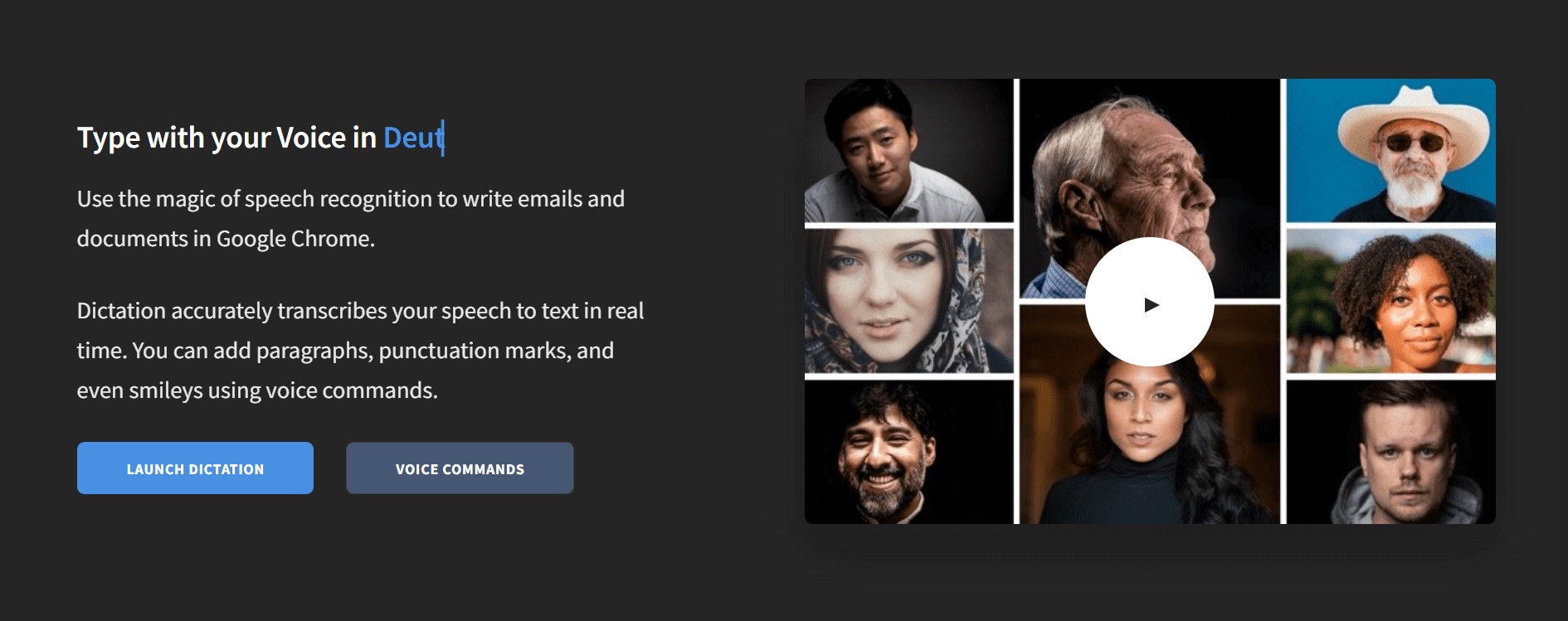
Task: Click the Launch Dictation button
Action: tap(195, 468)
